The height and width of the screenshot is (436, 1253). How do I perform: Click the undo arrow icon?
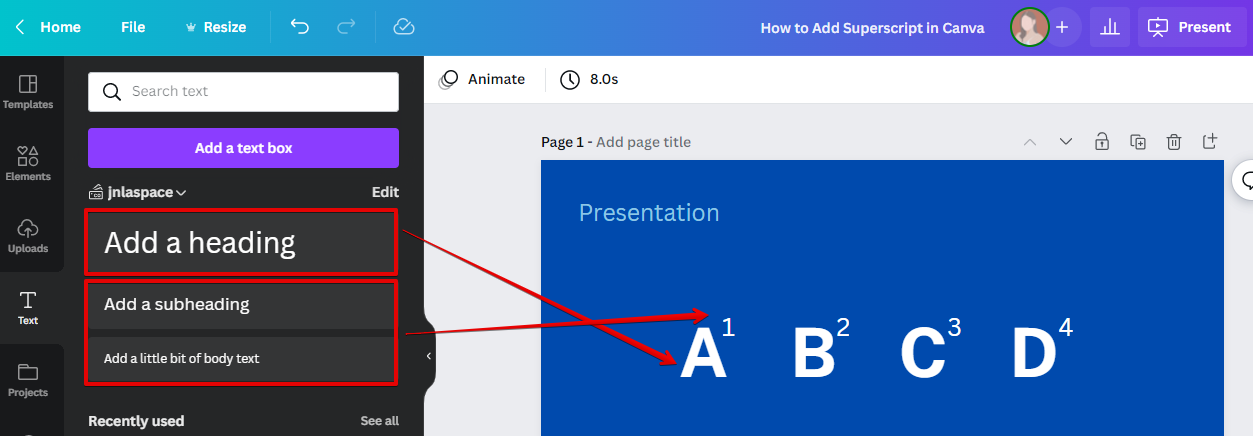pyautogui.click(x=300, y=27)
